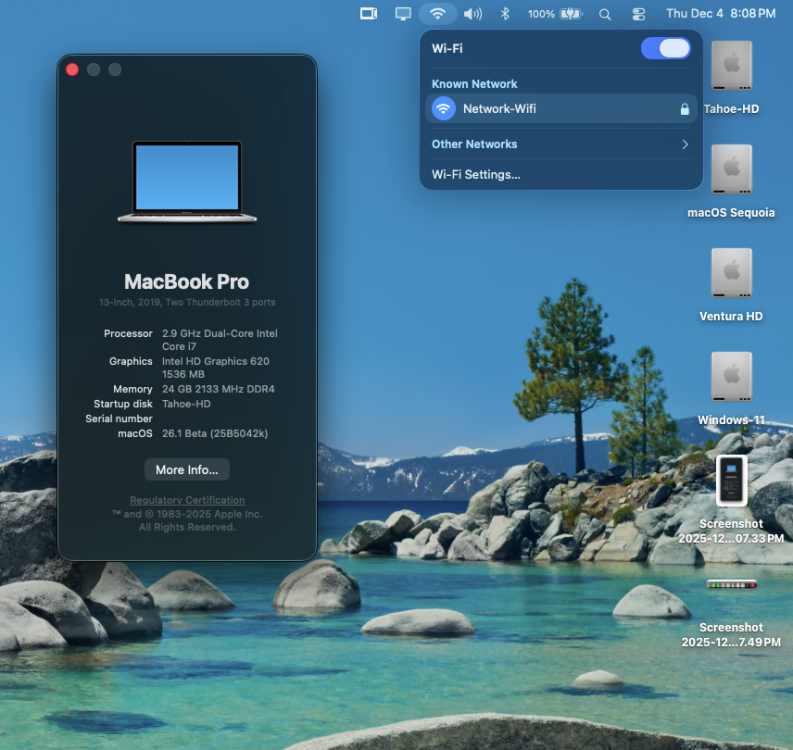Click the Wi-Fi title in the menu panel
The width and height of the screenshot is (793, 750).
(447, 49)
